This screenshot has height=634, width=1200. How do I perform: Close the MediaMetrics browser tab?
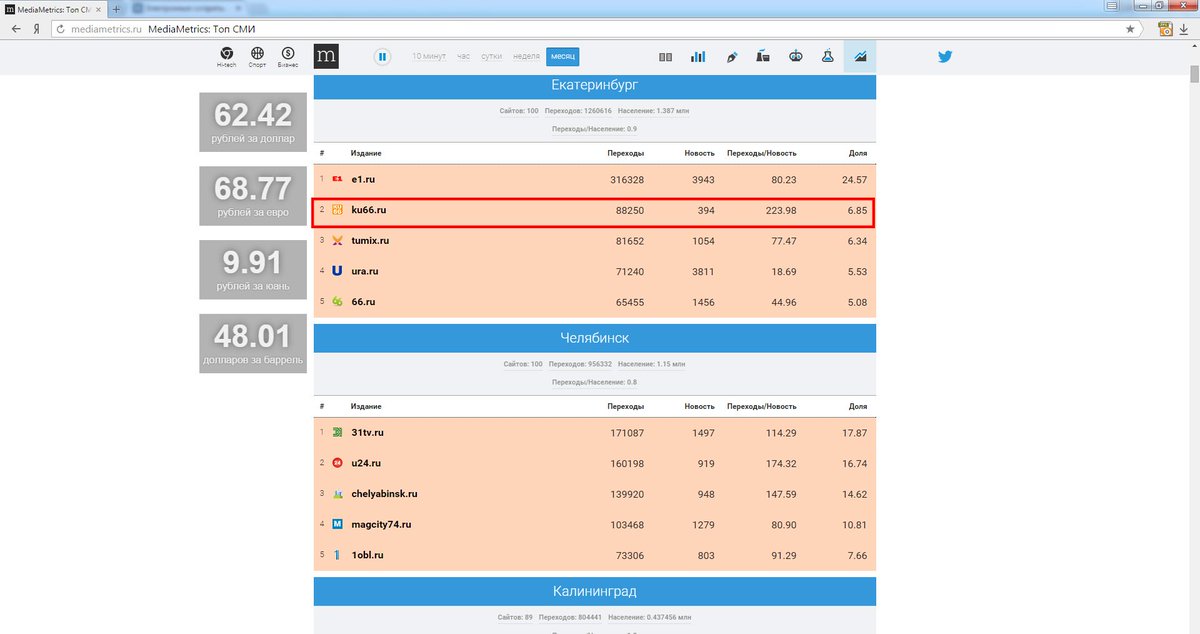pyautogui.click(x=98, y=8)
